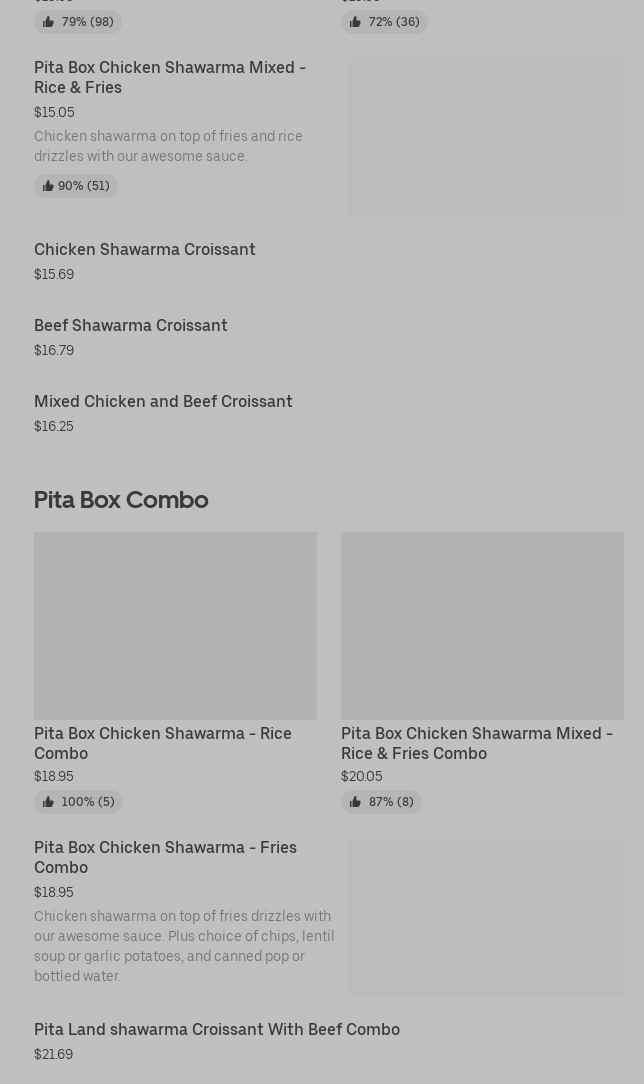Click thumbs-up icon on 79% (98) rating
Viewport: 644px width, 1084px height.
click(47, 22)
